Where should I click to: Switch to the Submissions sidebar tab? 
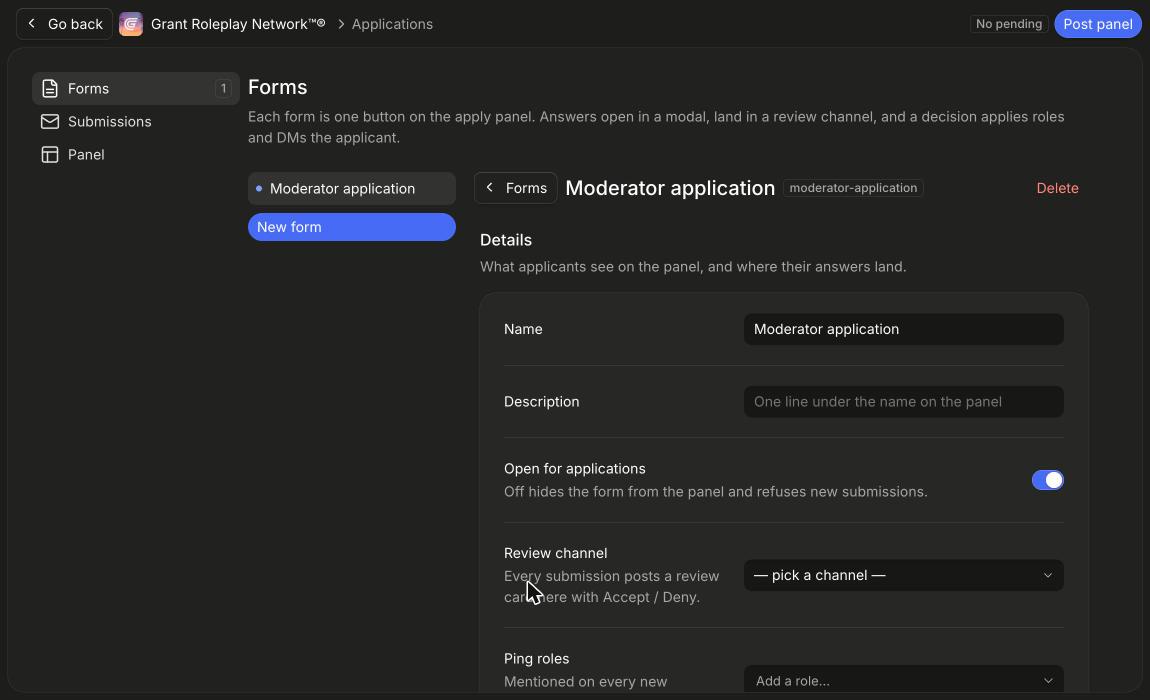(x=136, y=122)
